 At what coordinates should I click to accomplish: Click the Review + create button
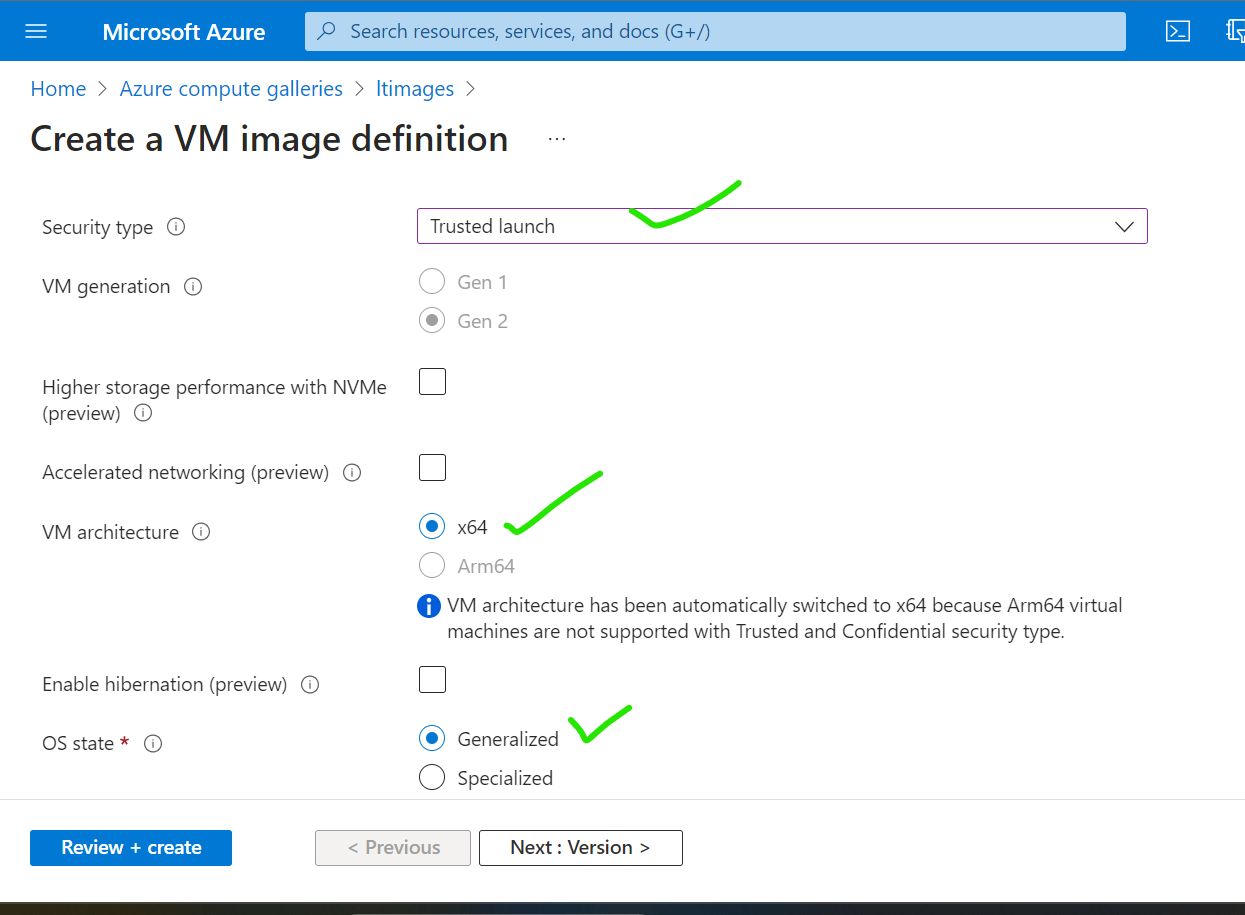[x=131, y=848]
